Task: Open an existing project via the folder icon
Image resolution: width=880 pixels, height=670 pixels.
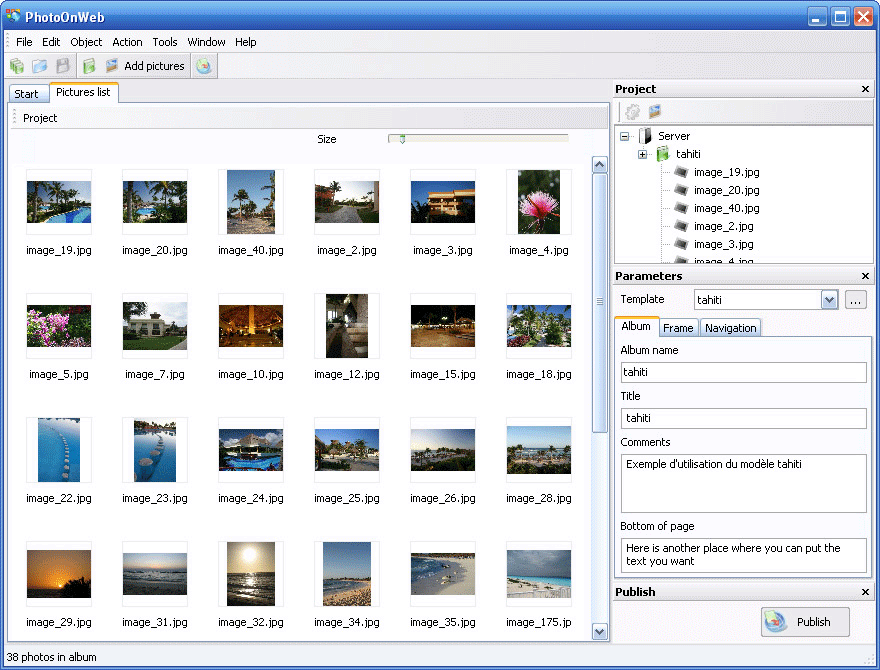Action: 39,65
